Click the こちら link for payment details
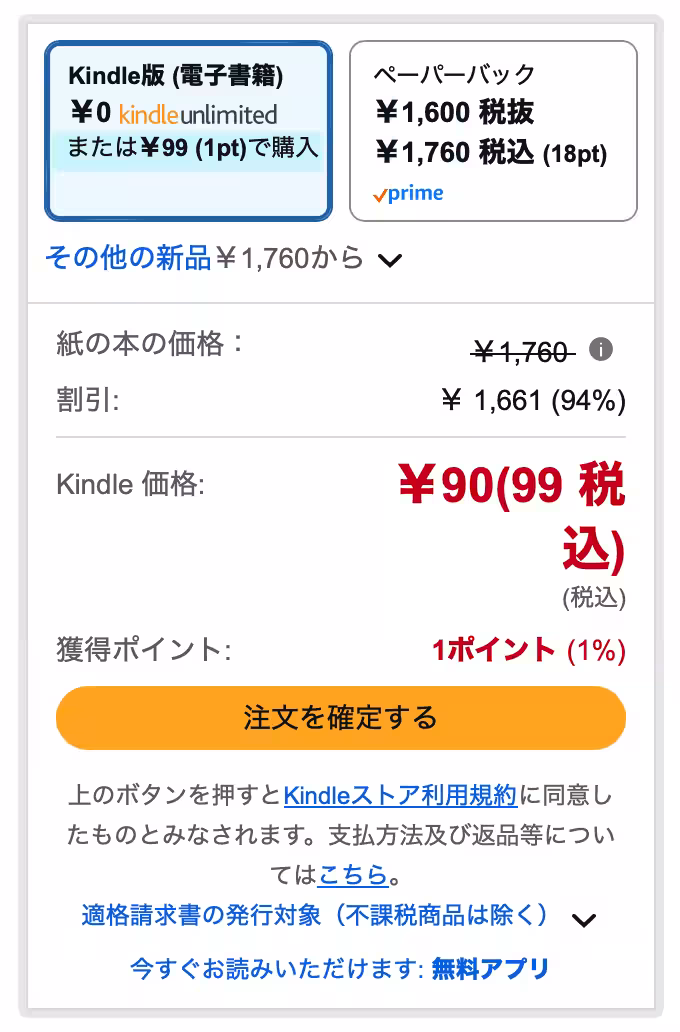The height and width of the screenshot is (1032, 680). pyautogui.click(x=352, y=873)
